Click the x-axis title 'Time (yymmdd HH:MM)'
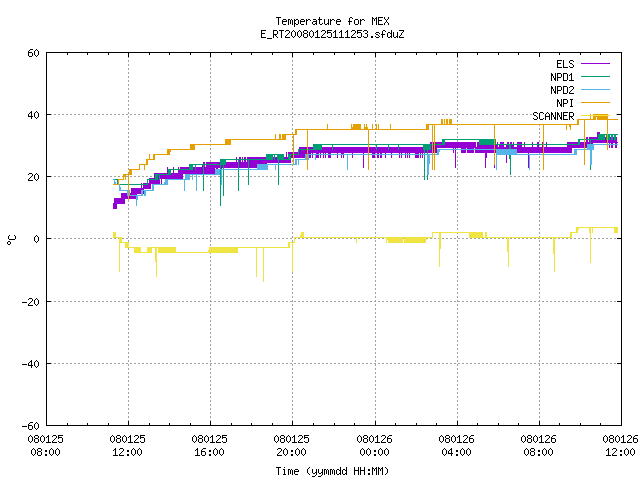The height and width of the screenshot is (480, 640). [x=332, y=471]
